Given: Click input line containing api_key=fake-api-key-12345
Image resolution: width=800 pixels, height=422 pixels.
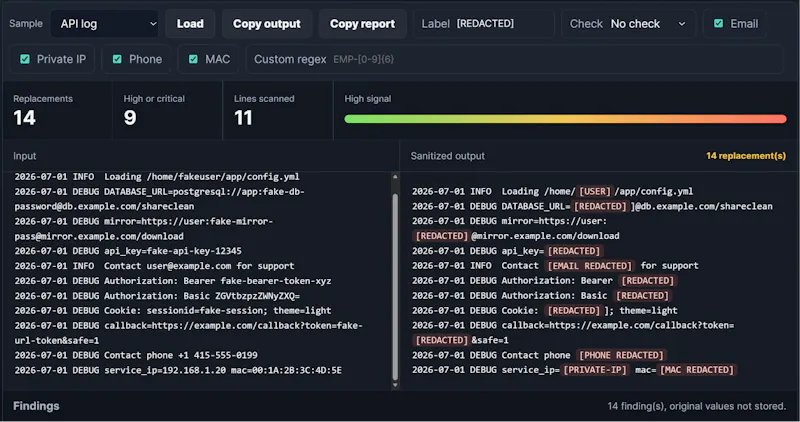Looking at the screenshot, I should coord(128,251).
